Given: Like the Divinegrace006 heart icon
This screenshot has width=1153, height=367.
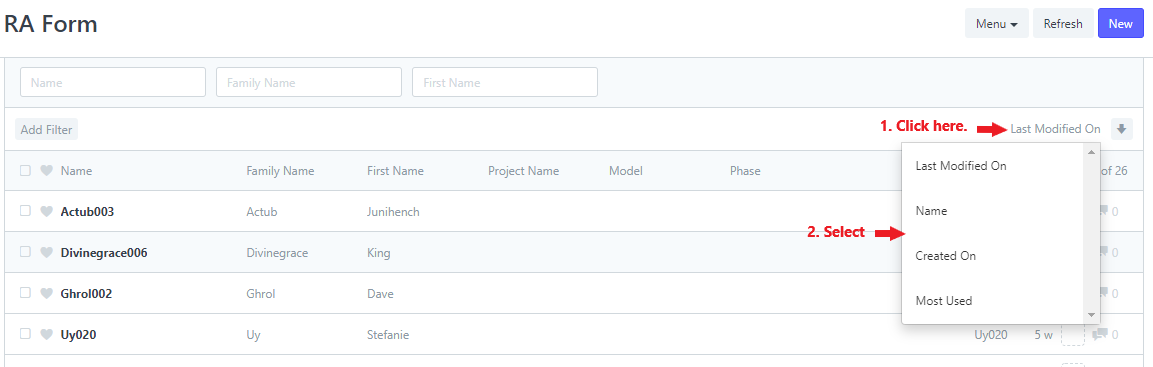Looking at the screenshot, I should pyautogui.click(x=46, y=253).
